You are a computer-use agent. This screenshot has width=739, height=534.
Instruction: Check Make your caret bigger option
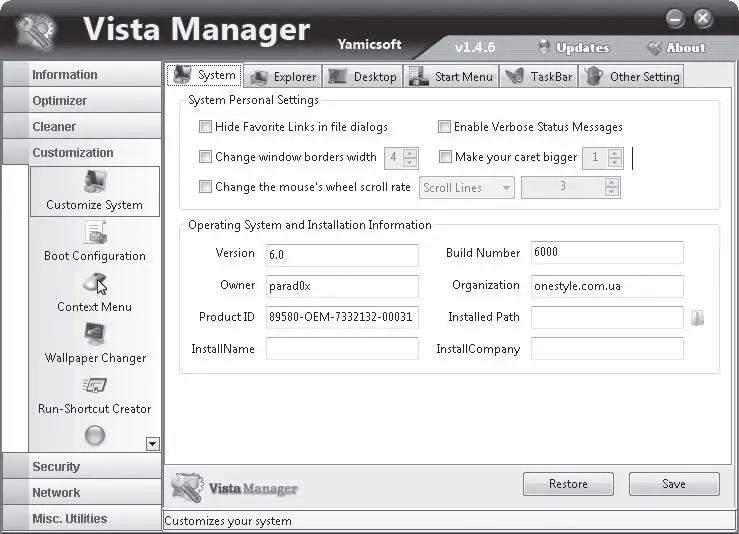pos(445,156)
